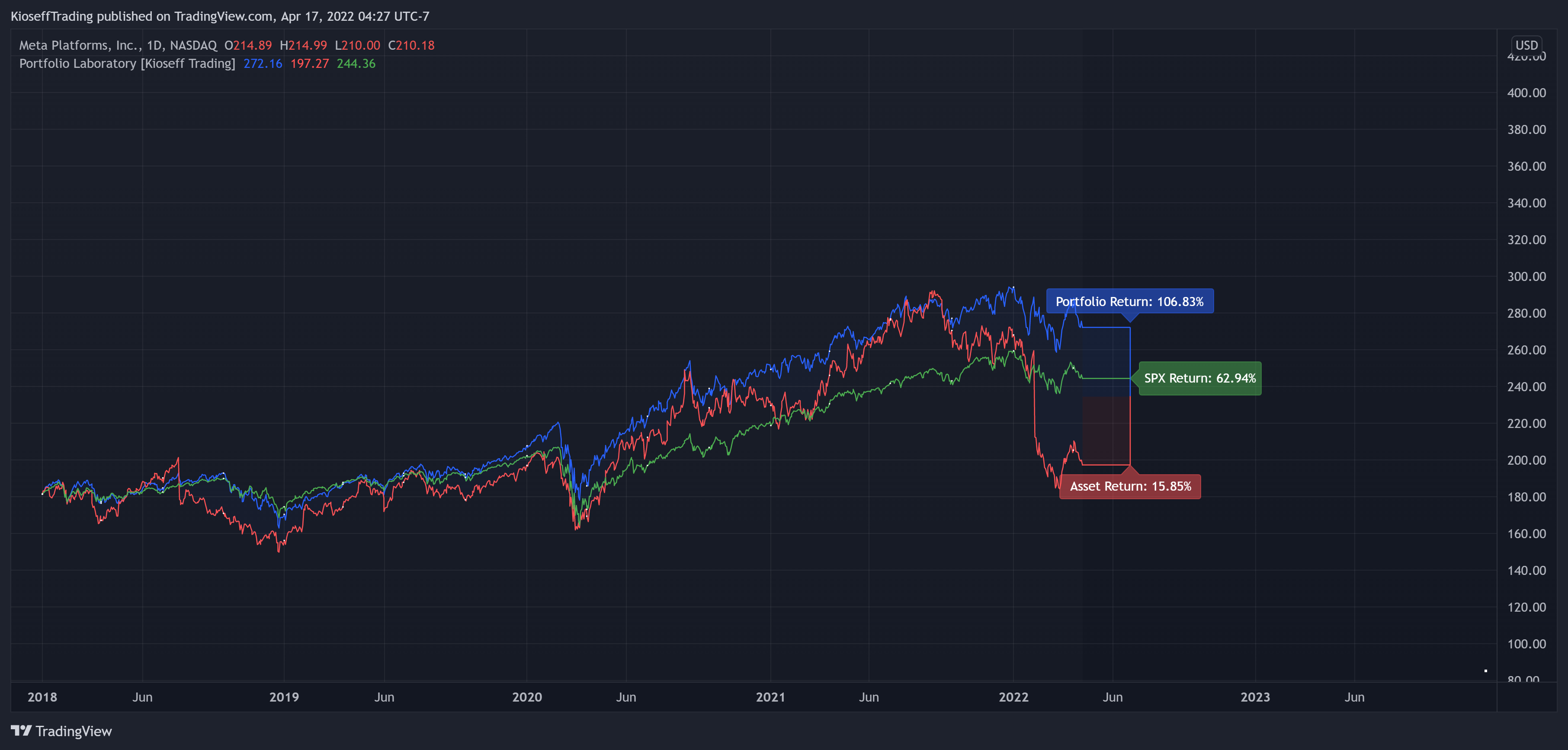
Task: Click the high price H214.99
Action: (303, 46)
